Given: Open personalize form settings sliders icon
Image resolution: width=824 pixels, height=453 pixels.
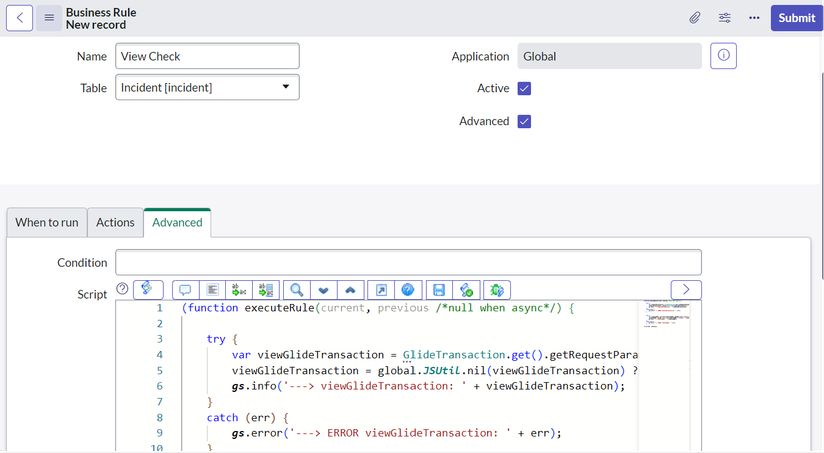Looking at the screenshot, I should [724, 18].
